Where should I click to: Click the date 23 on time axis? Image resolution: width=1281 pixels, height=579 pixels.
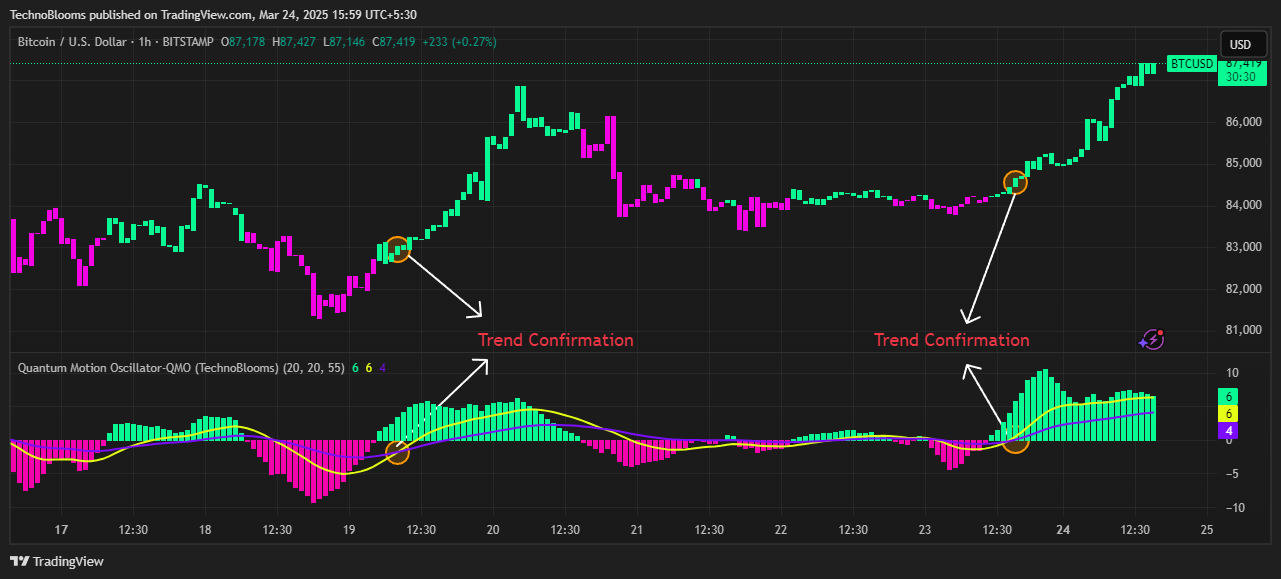[x=925, y=530]
